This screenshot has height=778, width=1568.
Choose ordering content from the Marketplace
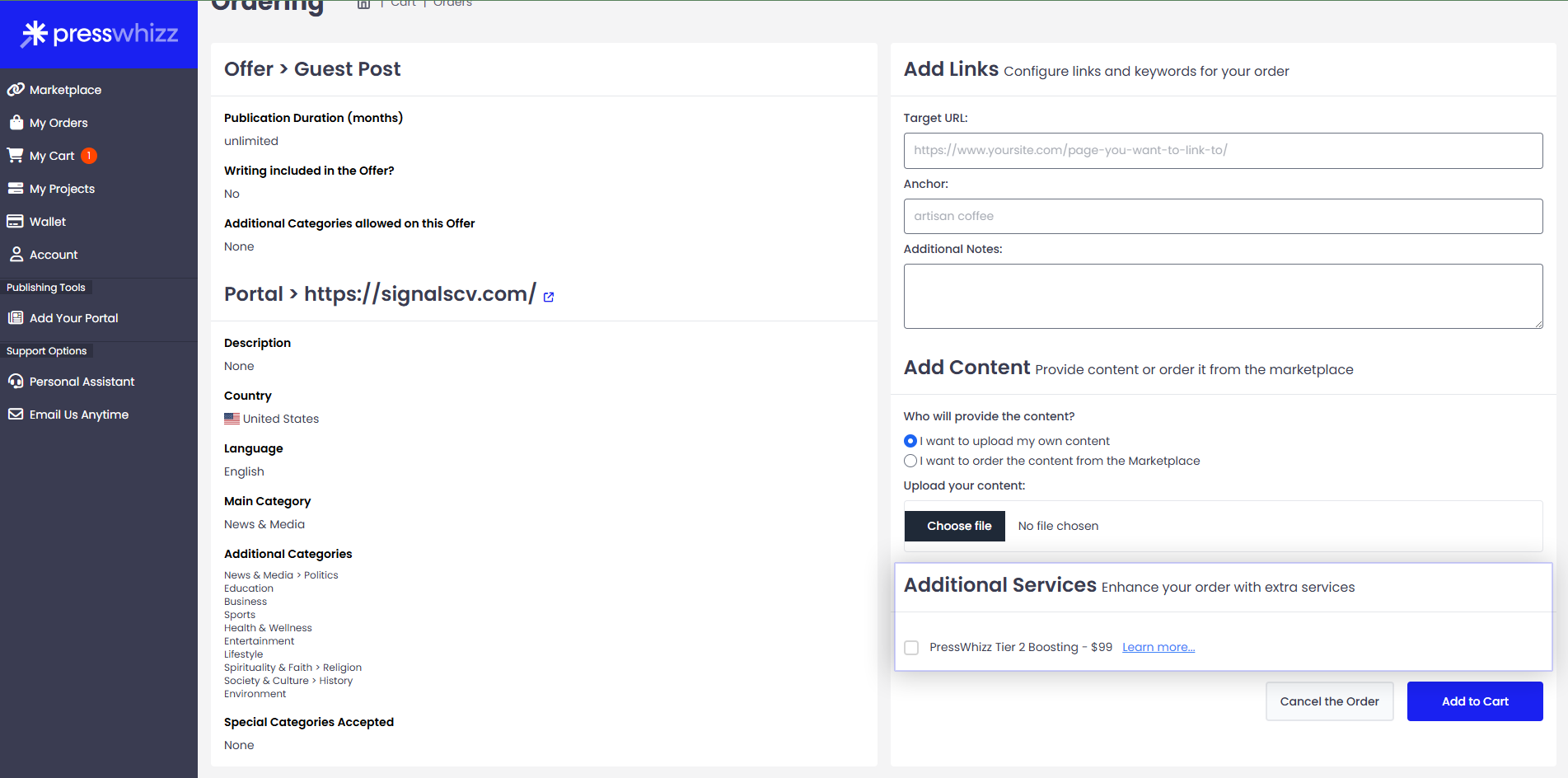(910, 461)
